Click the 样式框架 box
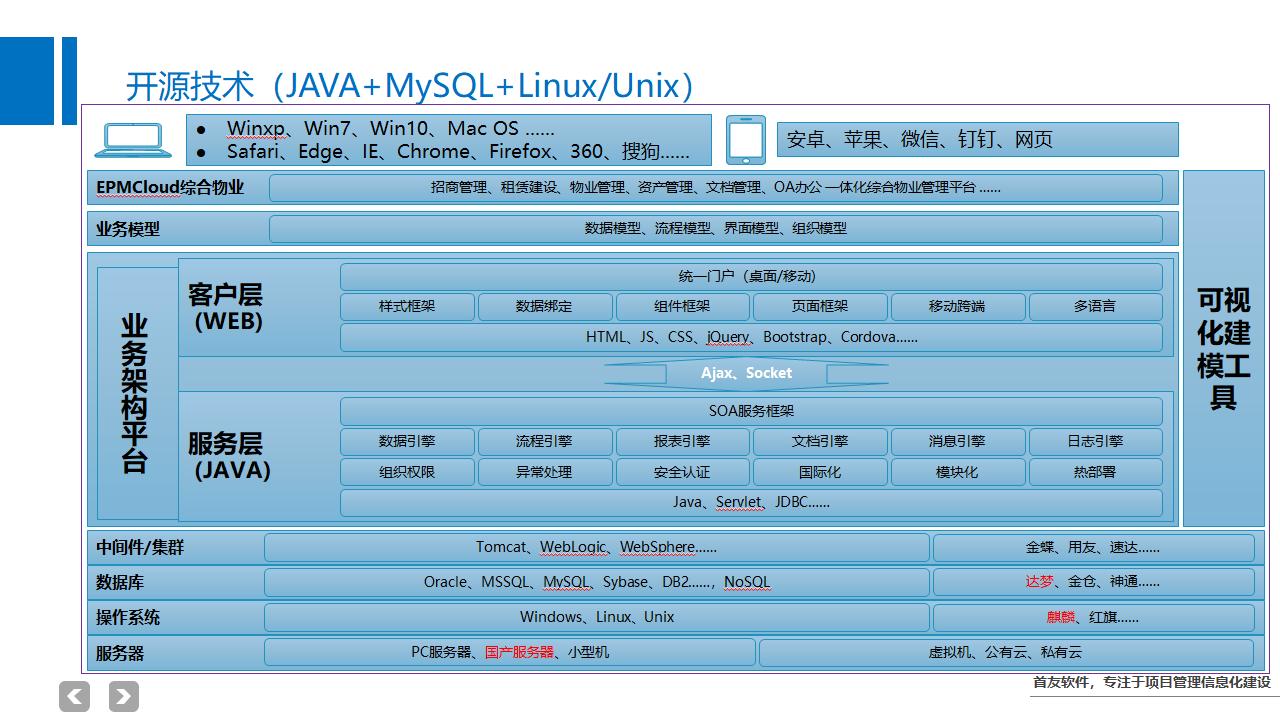Viewport: 1280px width, 720px height. click(407, 307)
